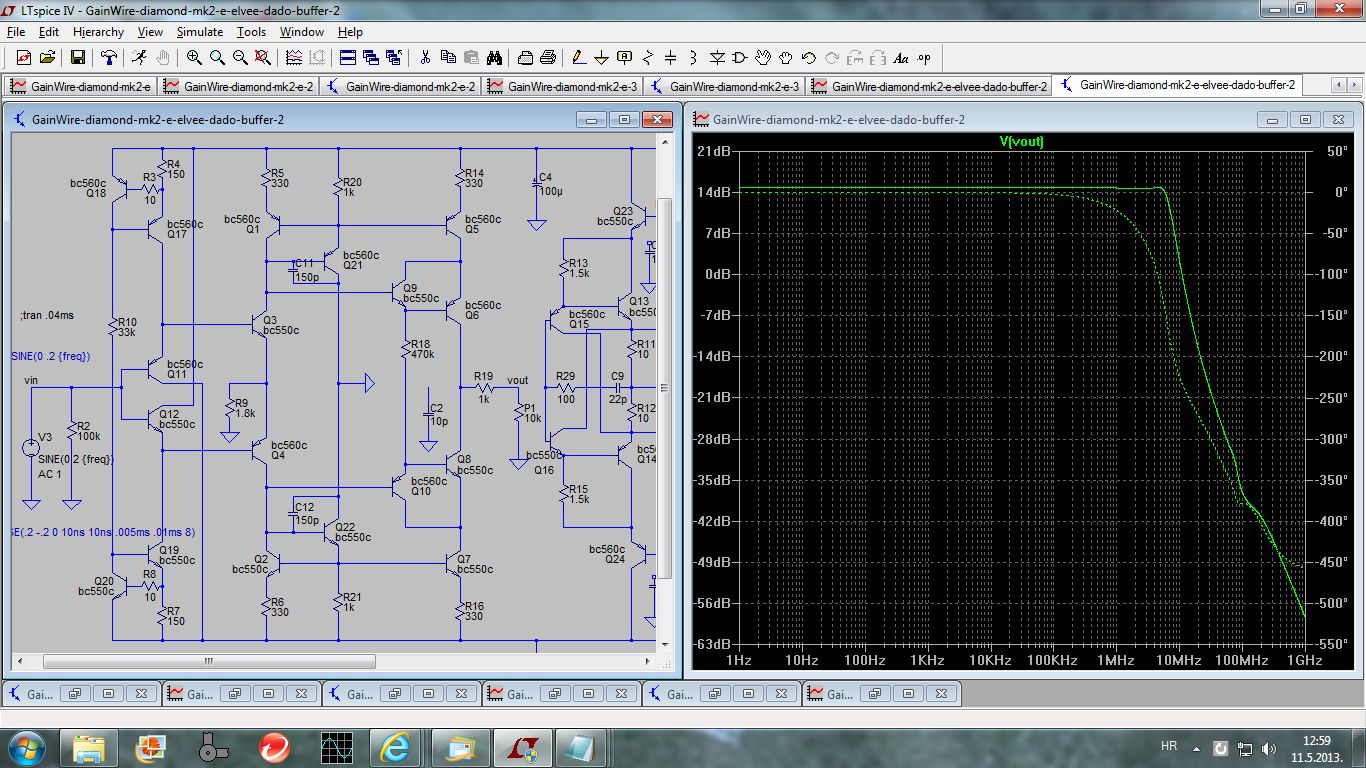Click the Copy icon in the toolbar
Viewport: 1366px width, 768px height.
coord(448,57)
